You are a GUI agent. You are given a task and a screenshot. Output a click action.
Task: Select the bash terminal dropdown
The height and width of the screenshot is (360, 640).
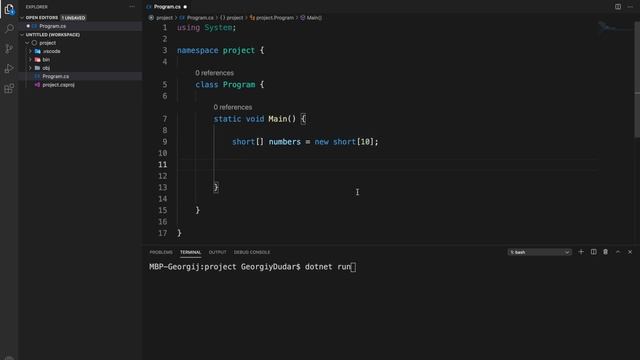point(539,252)
